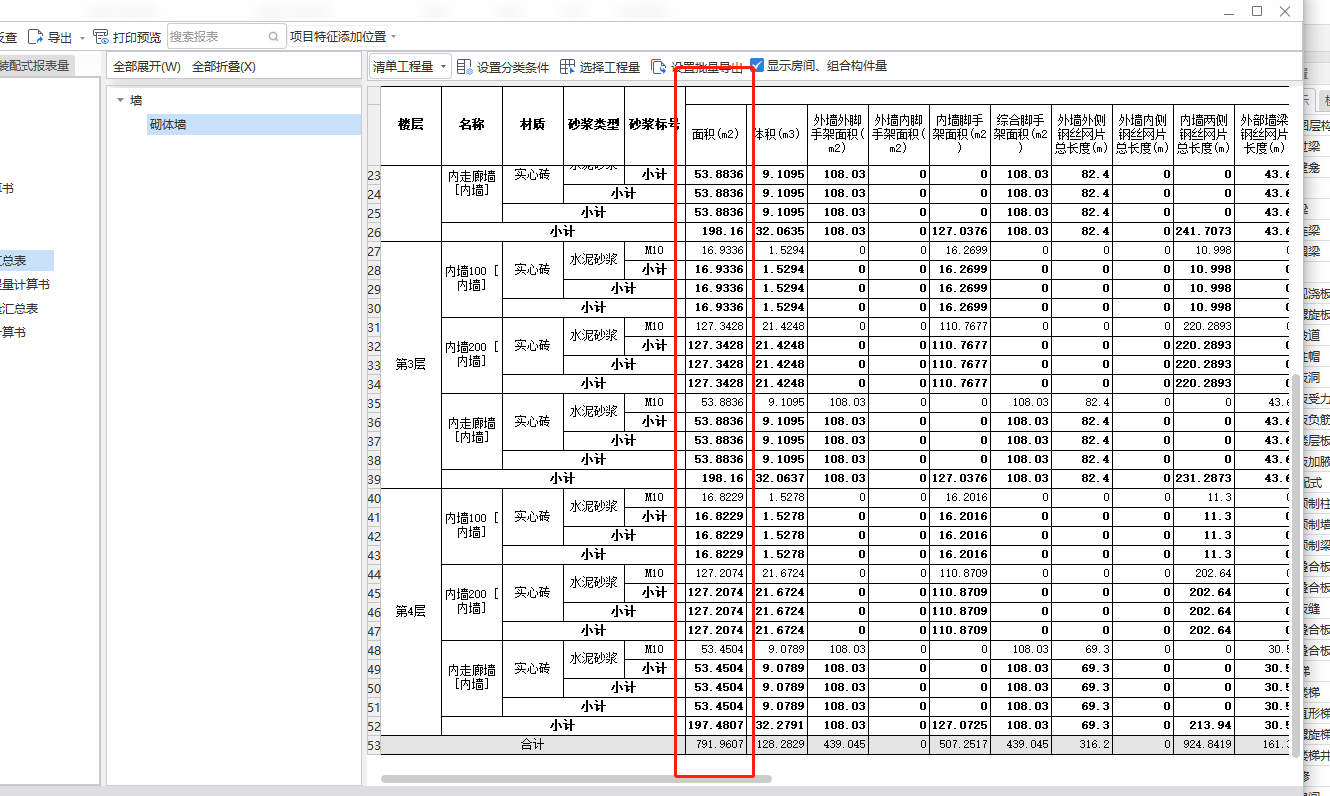Click the 面积(m2) column header
This screenshot has width=1330, height=796.
pos(716,133)
